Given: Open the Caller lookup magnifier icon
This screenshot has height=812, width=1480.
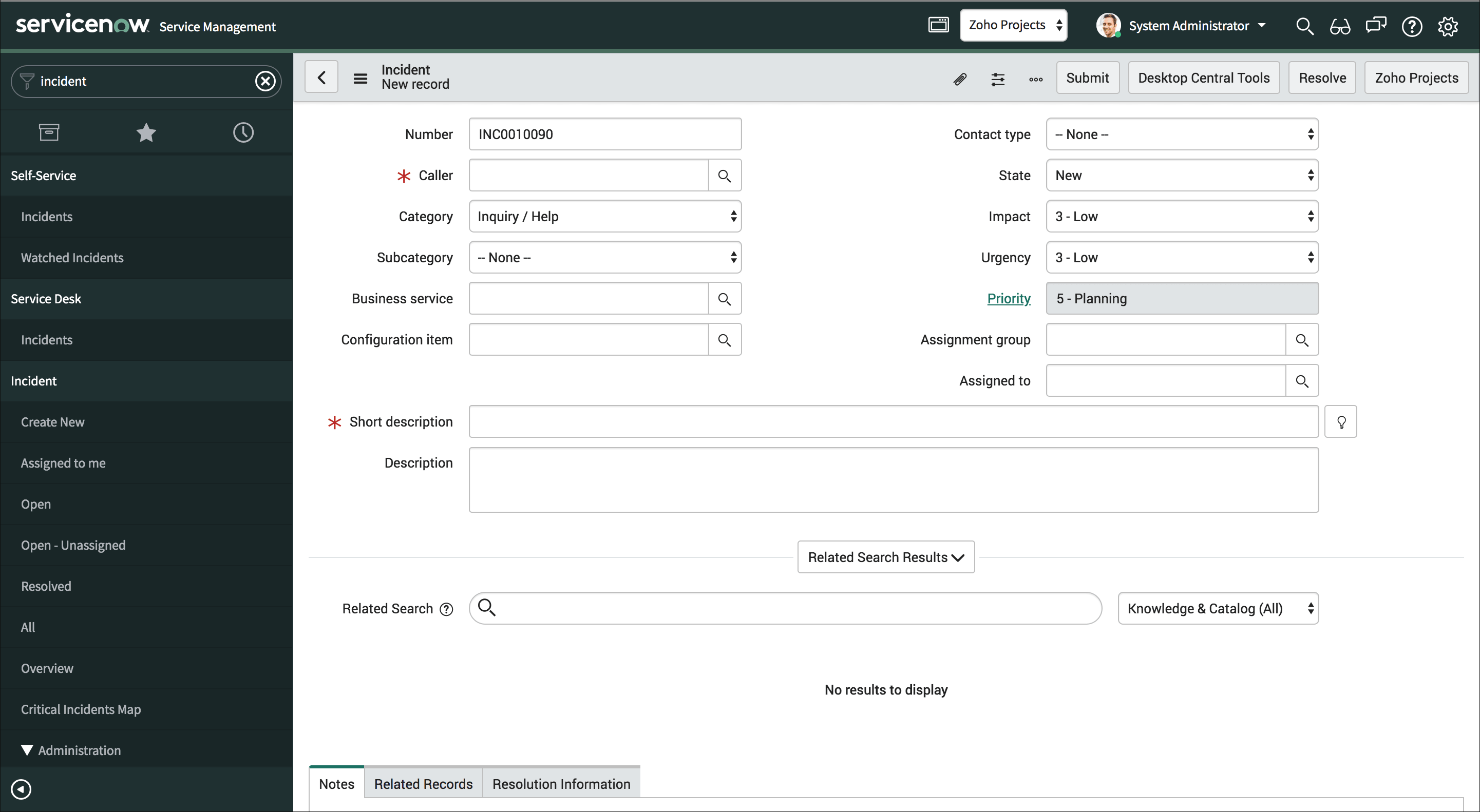Looking at the screenshot, I should click(725, 176).
